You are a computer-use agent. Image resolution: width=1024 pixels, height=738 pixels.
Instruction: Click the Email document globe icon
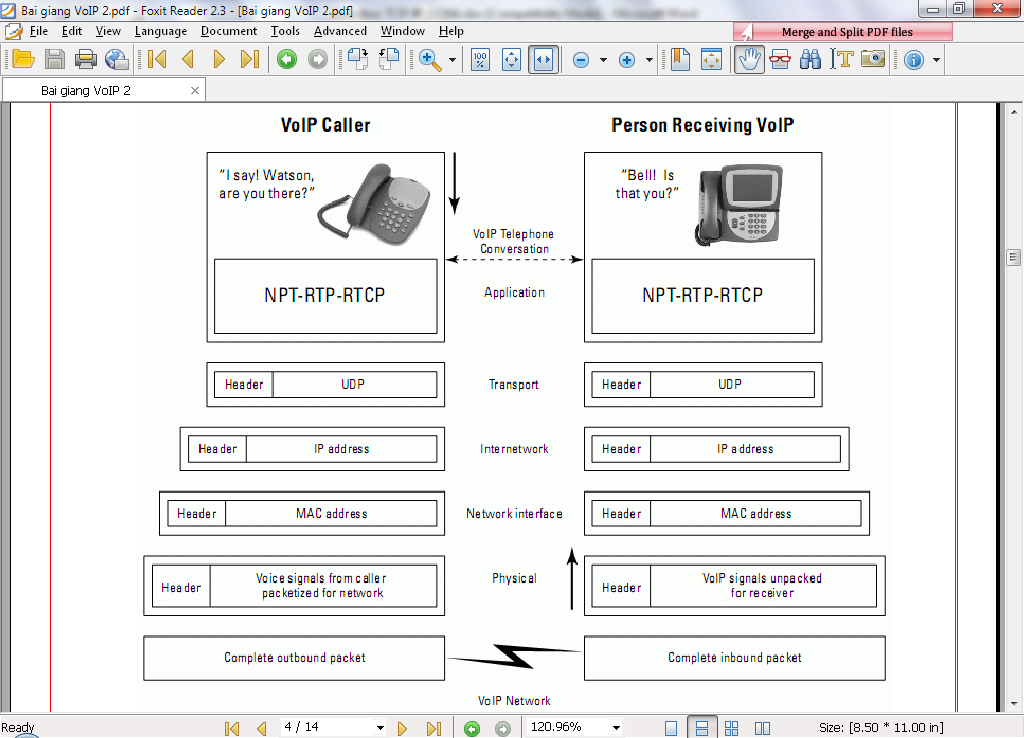click(117, 59)
